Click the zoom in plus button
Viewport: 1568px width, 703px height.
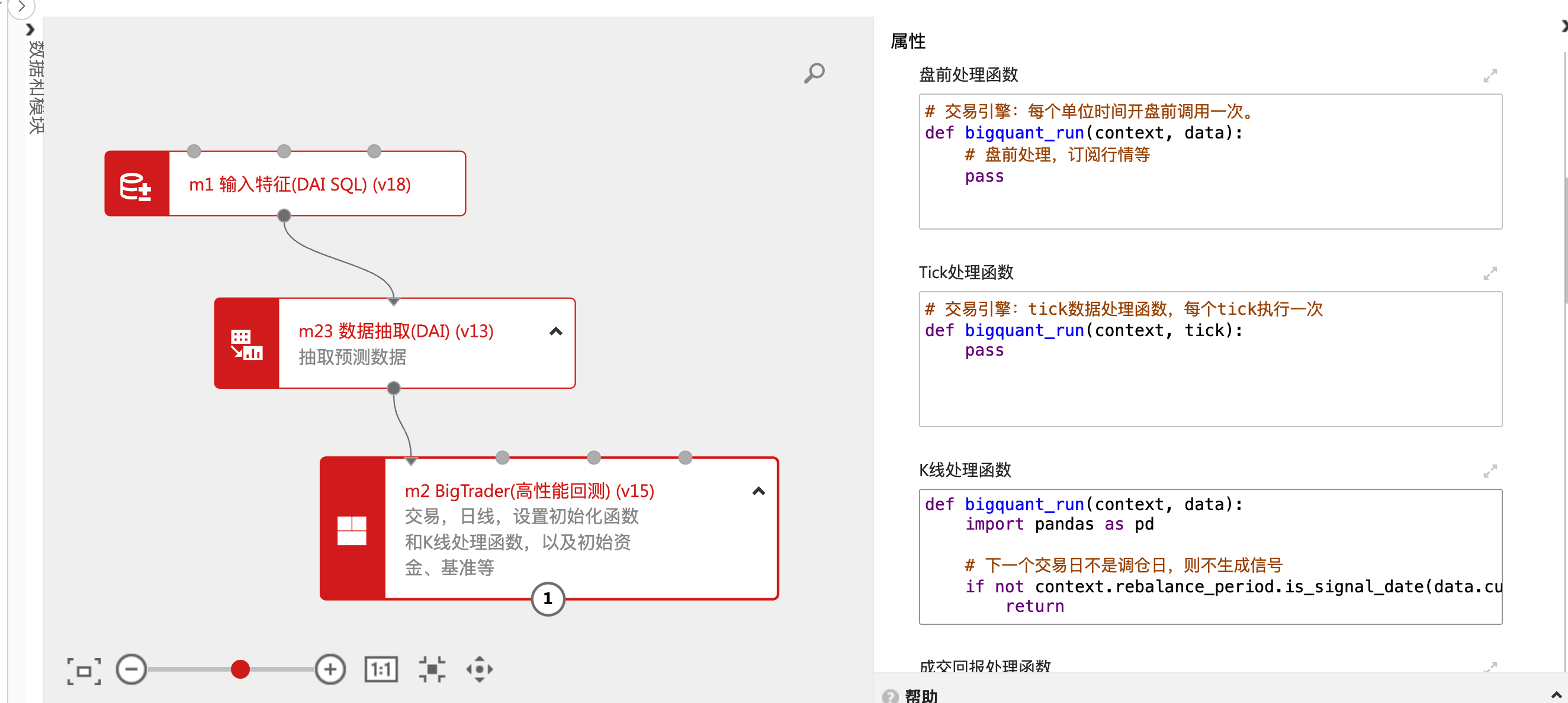(x=330, y=669)
